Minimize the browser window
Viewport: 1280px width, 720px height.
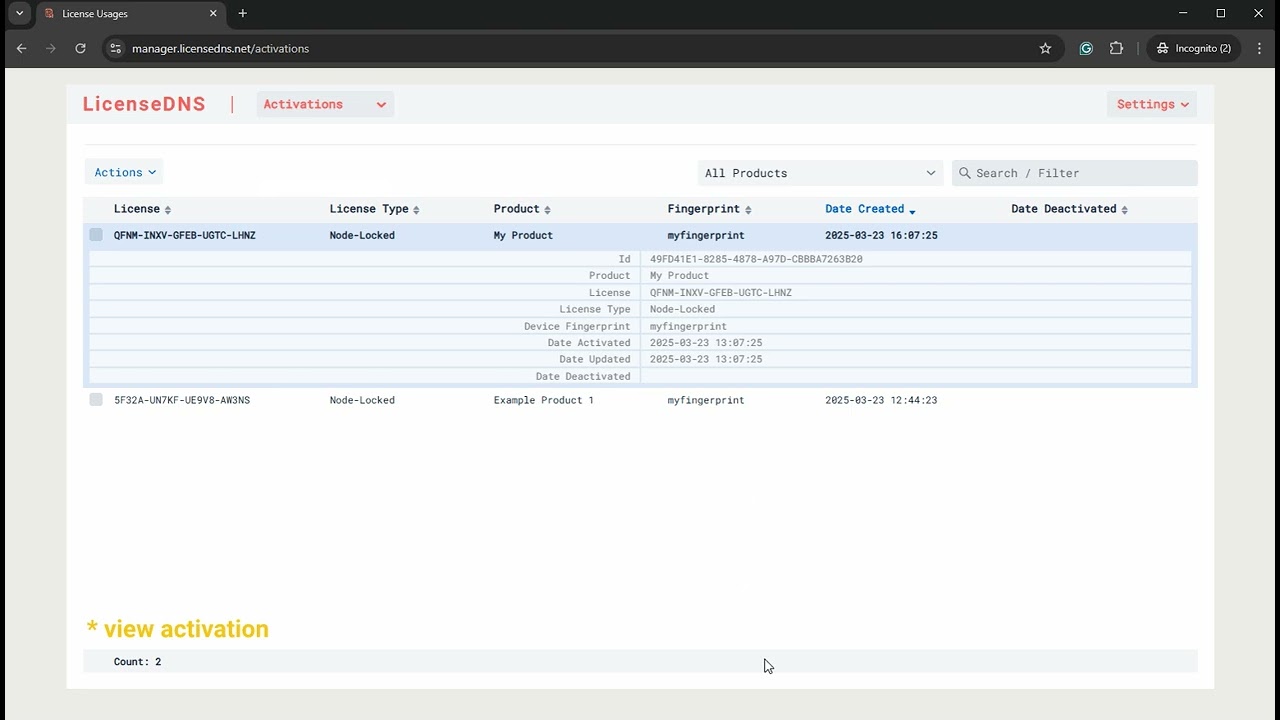click(x=1183, y=14)
